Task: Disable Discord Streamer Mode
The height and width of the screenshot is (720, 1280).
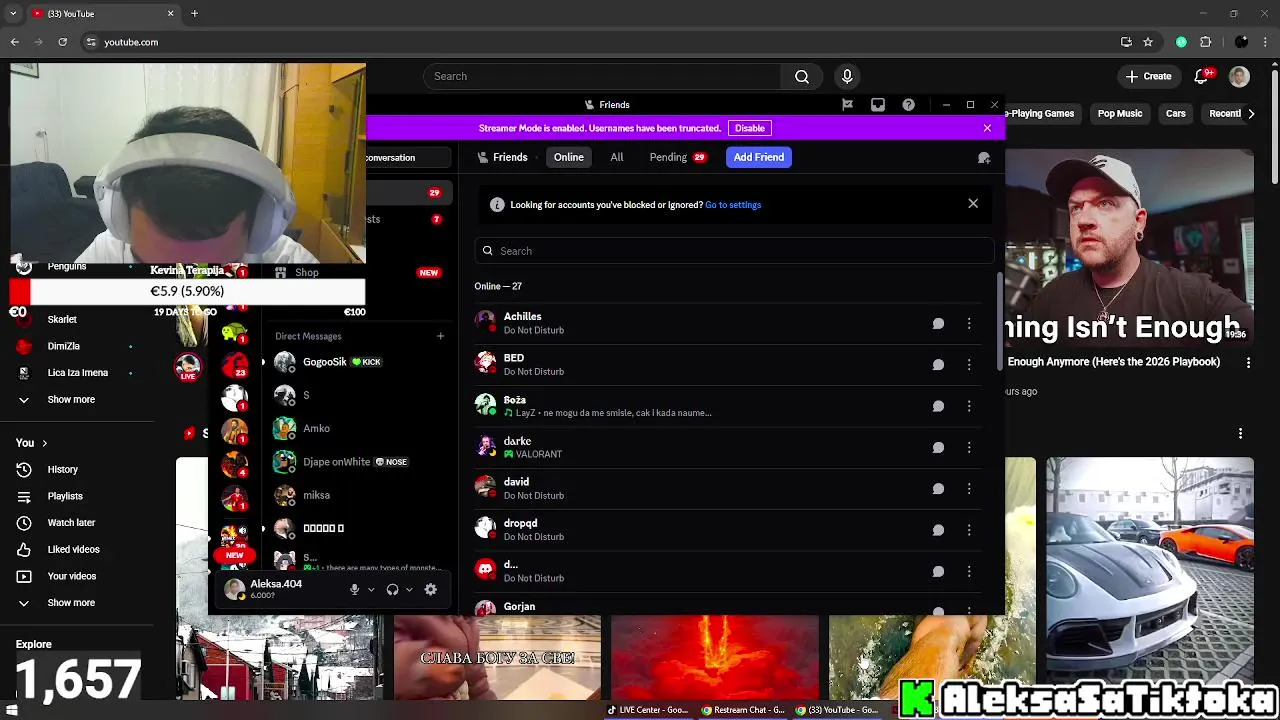Action: (749, 128)
